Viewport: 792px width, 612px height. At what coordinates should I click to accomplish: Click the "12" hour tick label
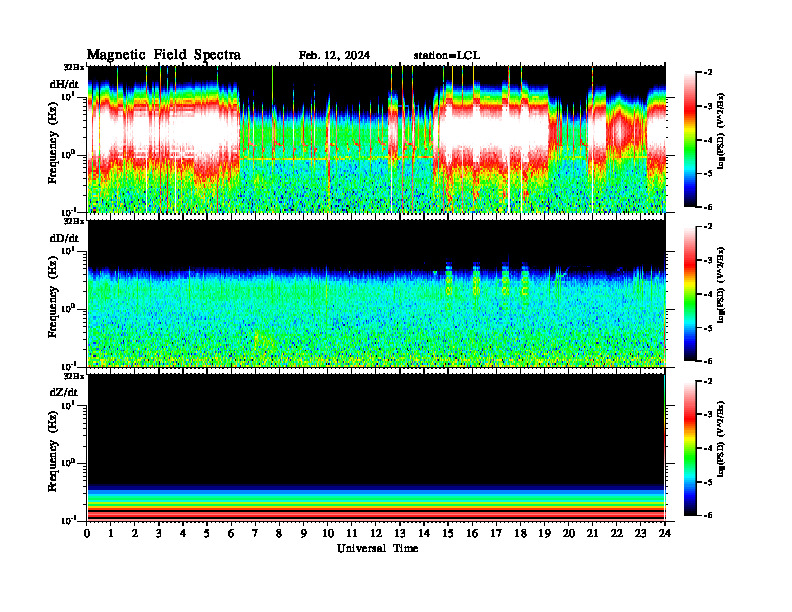coord(376,533)
